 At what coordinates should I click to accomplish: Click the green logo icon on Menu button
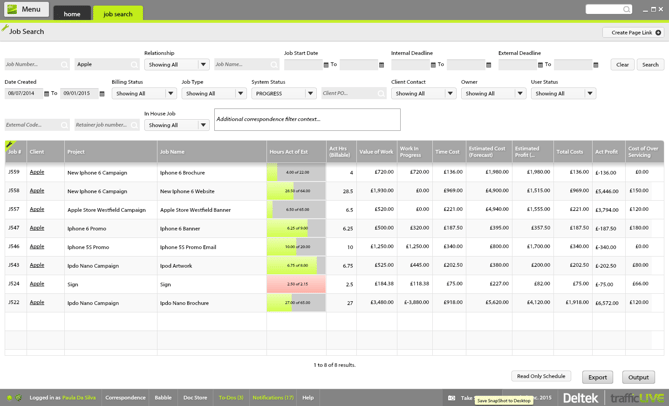coord(12,9)
